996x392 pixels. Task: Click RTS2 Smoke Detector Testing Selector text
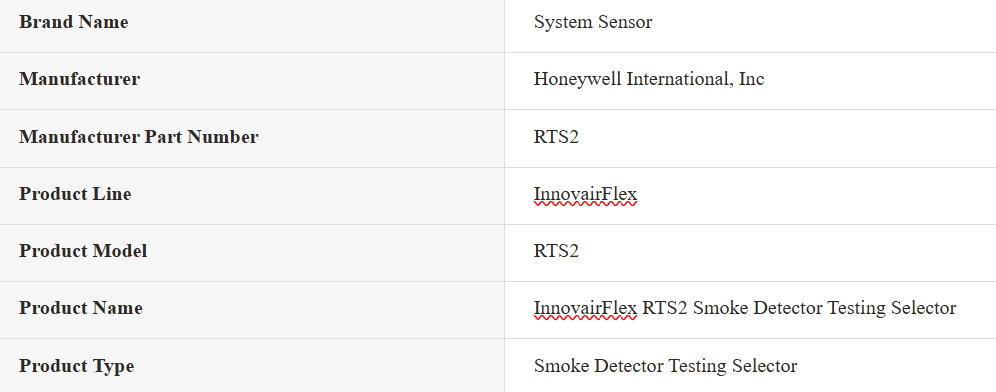pyautogui.click(x=799, y=308)
